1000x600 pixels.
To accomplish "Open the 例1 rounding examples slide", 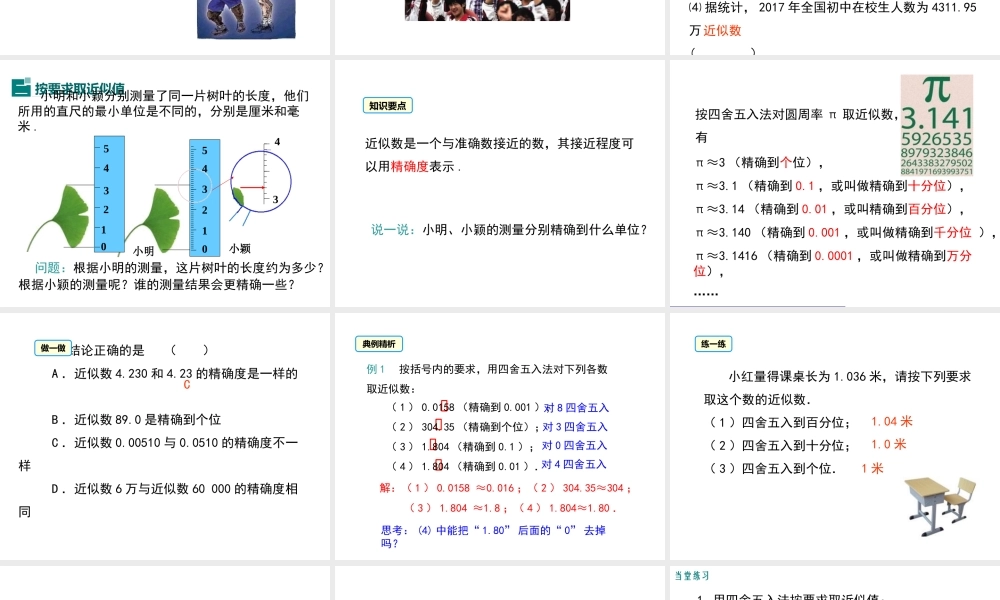I will tap(500, 436).
